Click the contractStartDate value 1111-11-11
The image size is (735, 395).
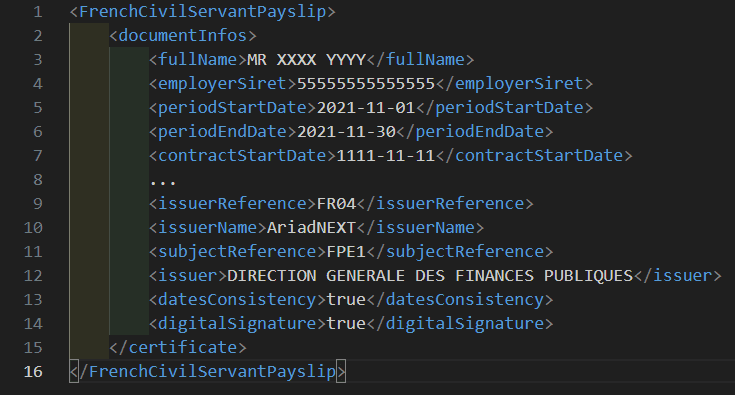(x=385, y=156)
